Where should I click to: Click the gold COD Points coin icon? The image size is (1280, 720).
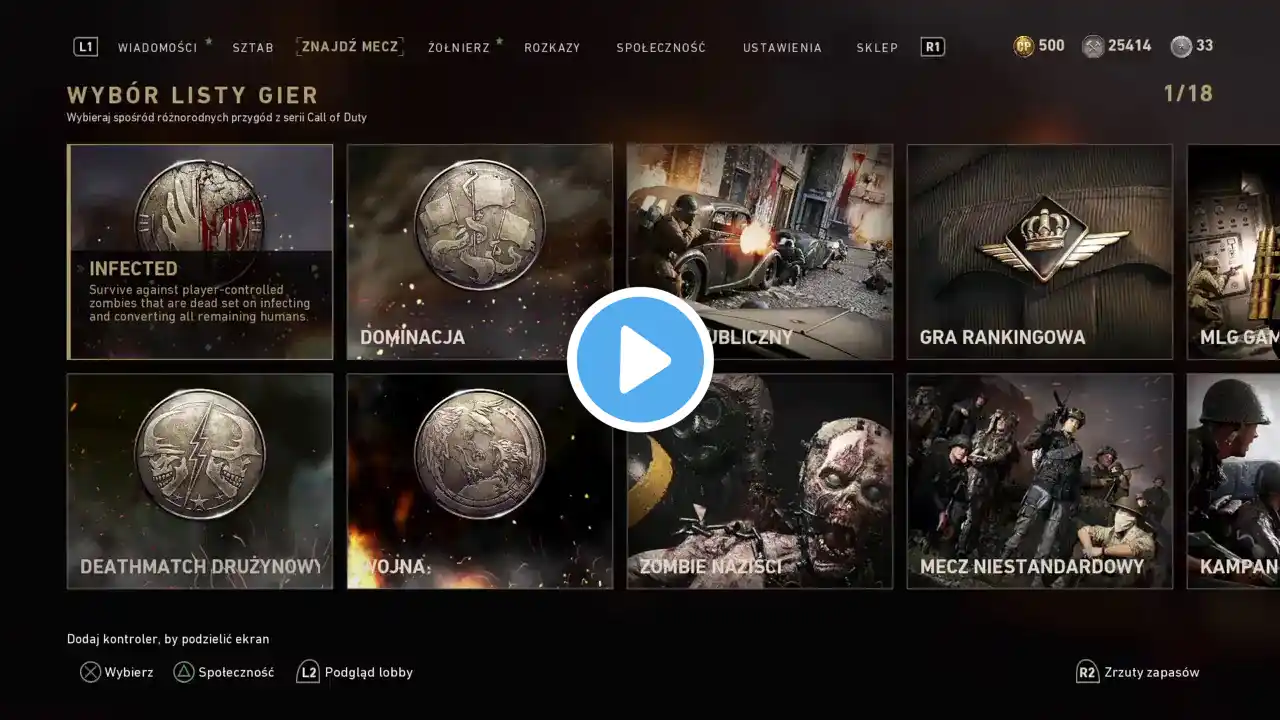[1023, 46]
